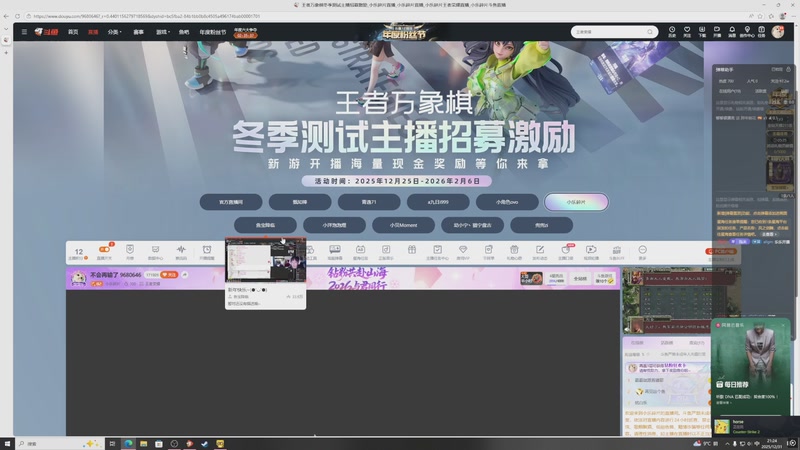
Task: Select the 小贝Moment streamer pill
Action: click(403, 225)
